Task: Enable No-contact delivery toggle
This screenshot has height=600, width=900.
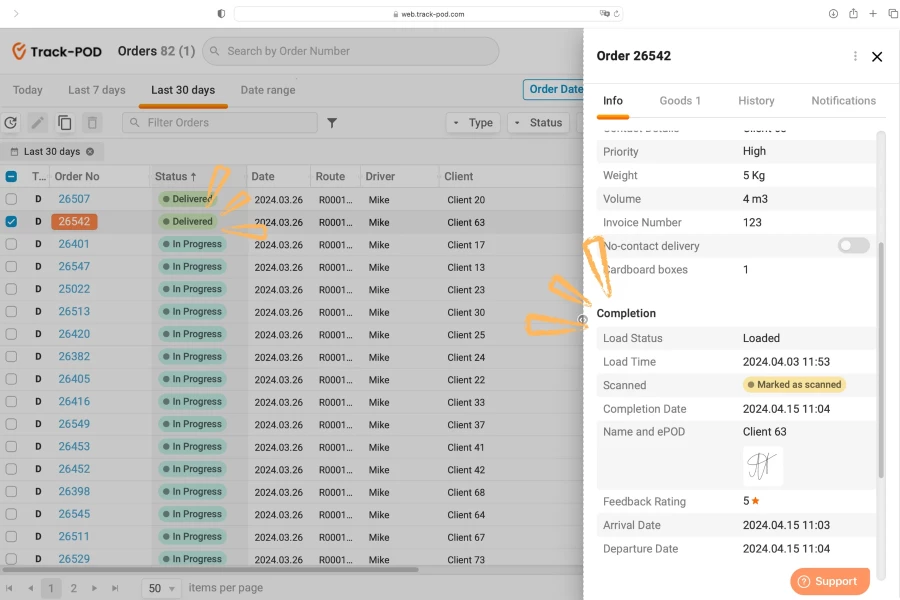Action: [x=852, y=246]
